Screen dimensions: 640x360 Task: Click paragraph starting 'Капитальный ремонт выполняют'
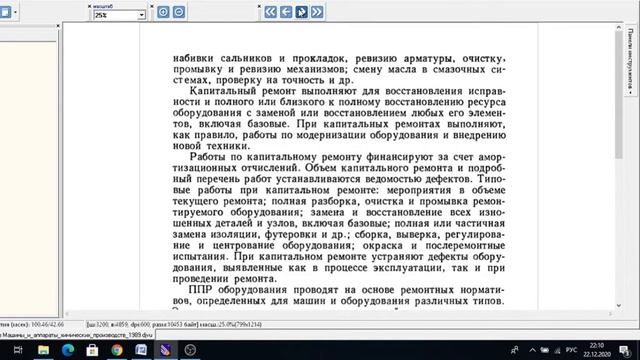[x=339, y=118]
